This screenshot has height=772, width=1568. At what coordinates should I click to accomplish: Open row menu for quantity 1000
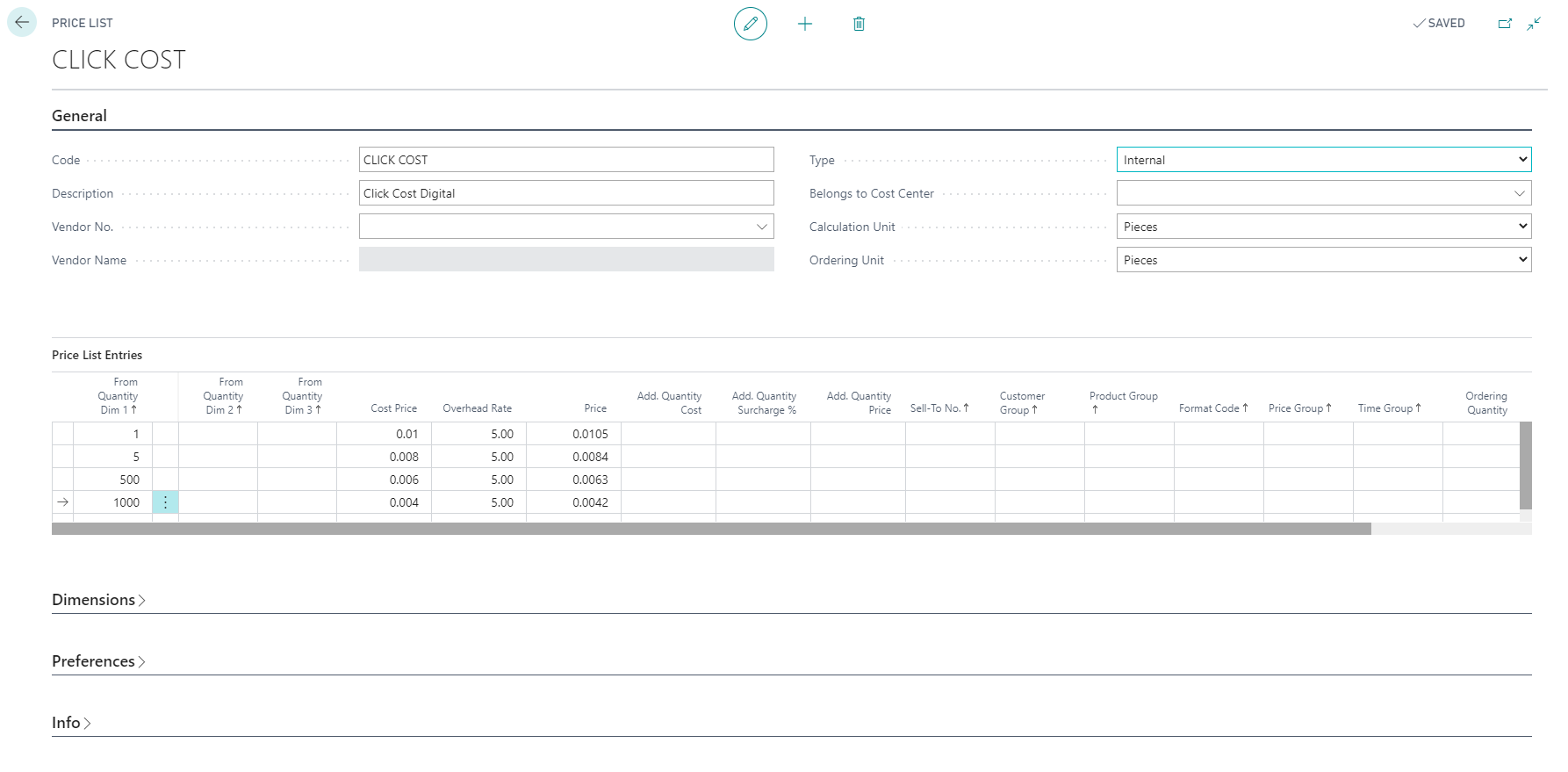pyautogui.click(x=165, y=502)
